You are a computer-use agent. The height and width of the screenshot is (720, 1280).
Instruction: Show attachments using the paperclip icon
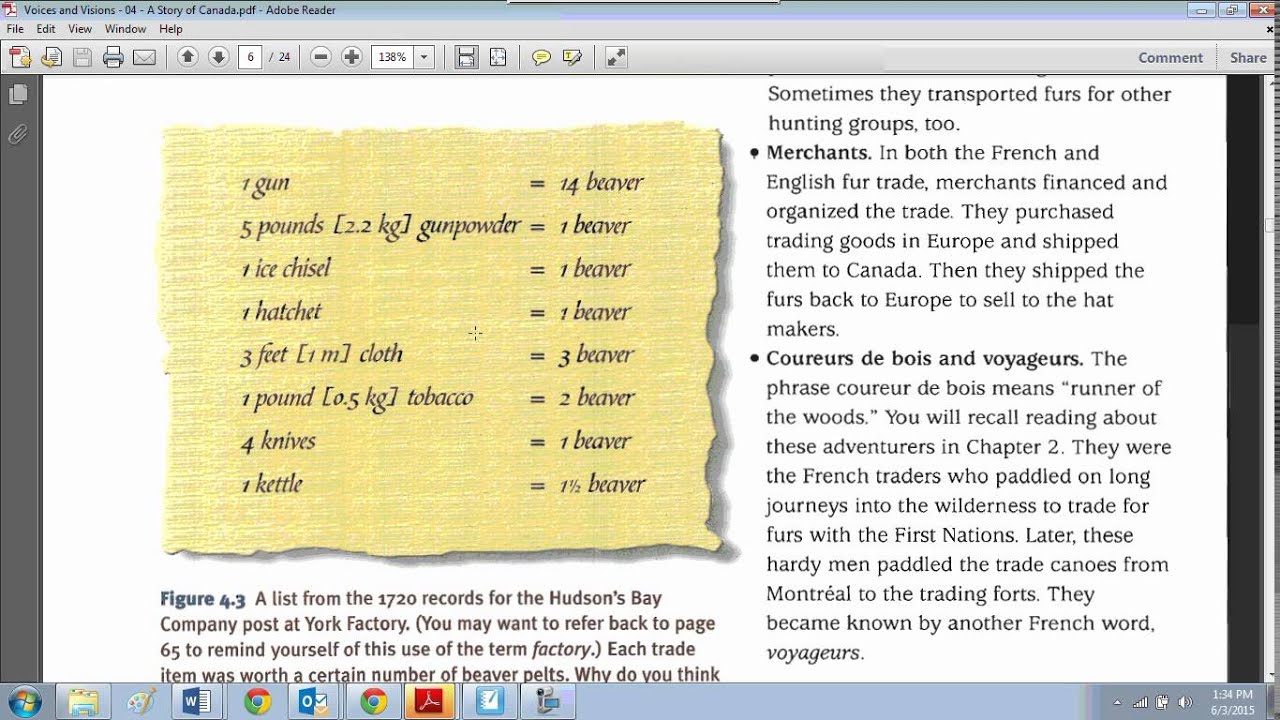tap(18, 134)
